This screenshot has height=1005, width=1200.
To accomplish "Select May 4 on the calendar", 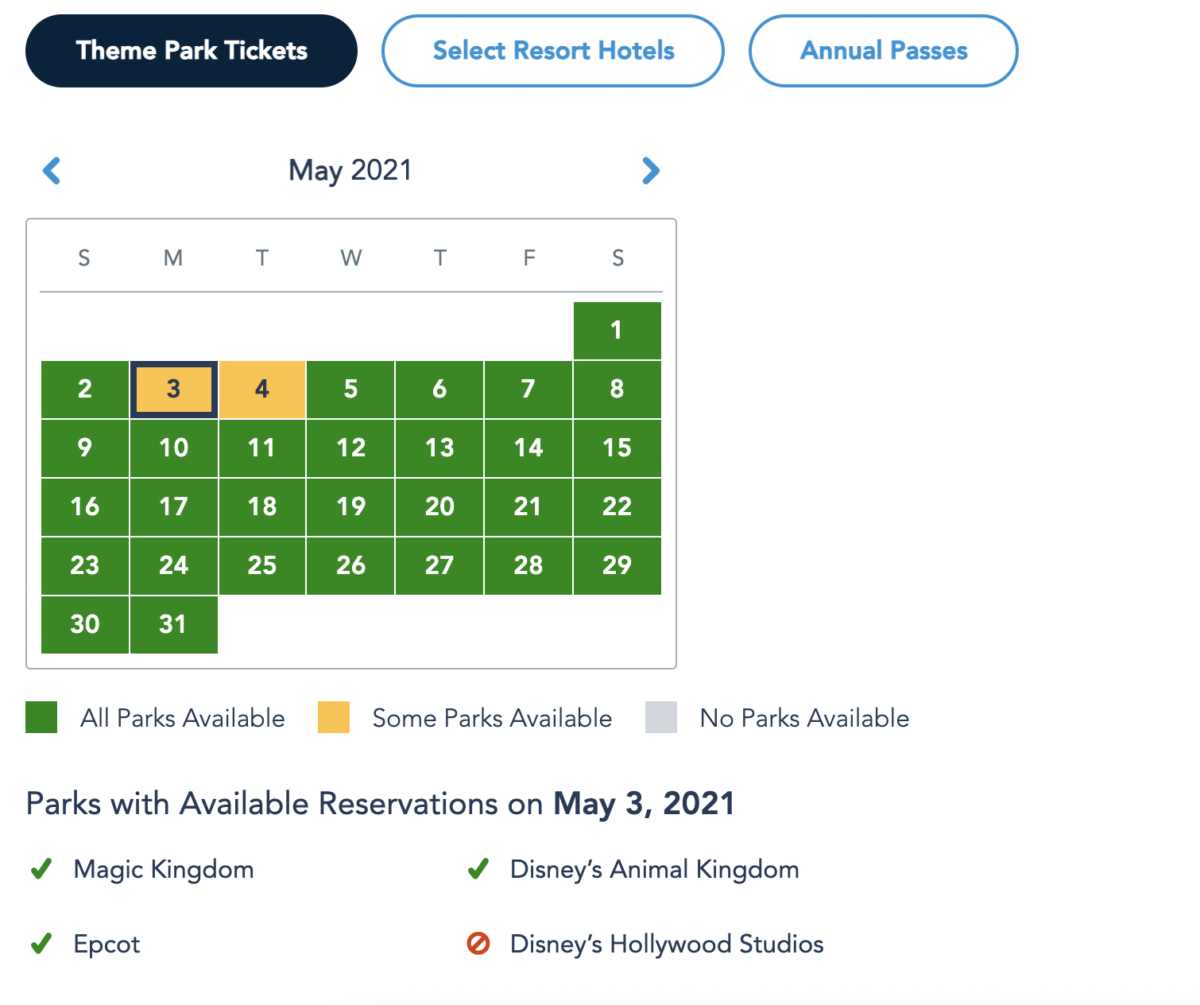I will tap(262, 389).
